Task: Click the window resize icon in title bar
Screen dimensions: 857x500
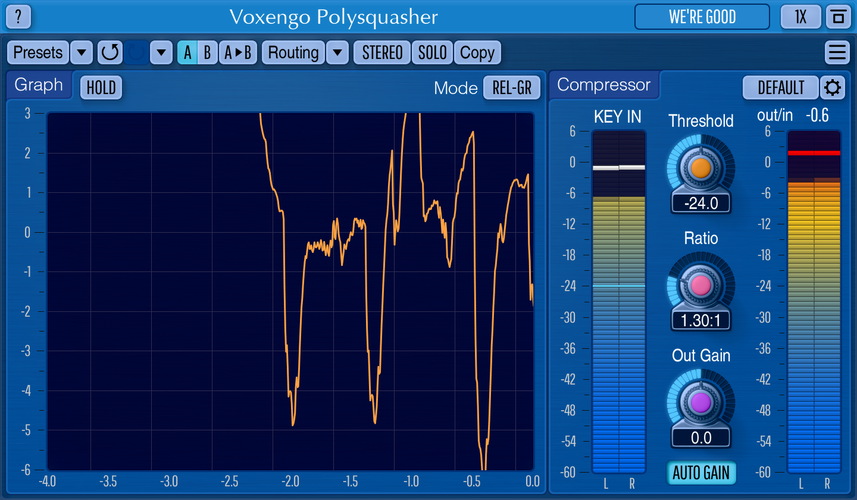Action: 838,17
